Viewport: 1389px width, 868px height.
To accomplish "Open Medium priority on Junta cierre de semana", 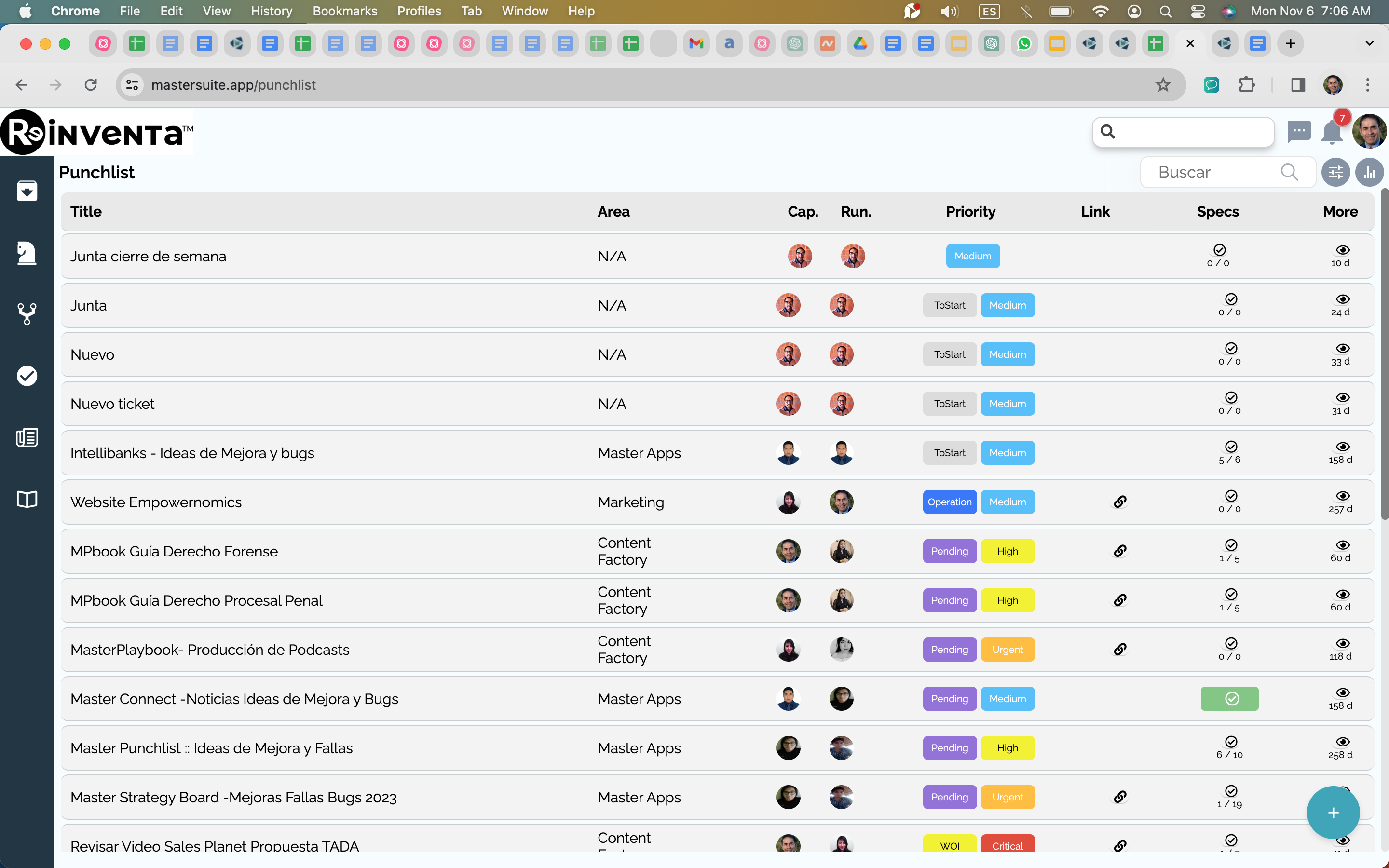I will tap(973, 256).
